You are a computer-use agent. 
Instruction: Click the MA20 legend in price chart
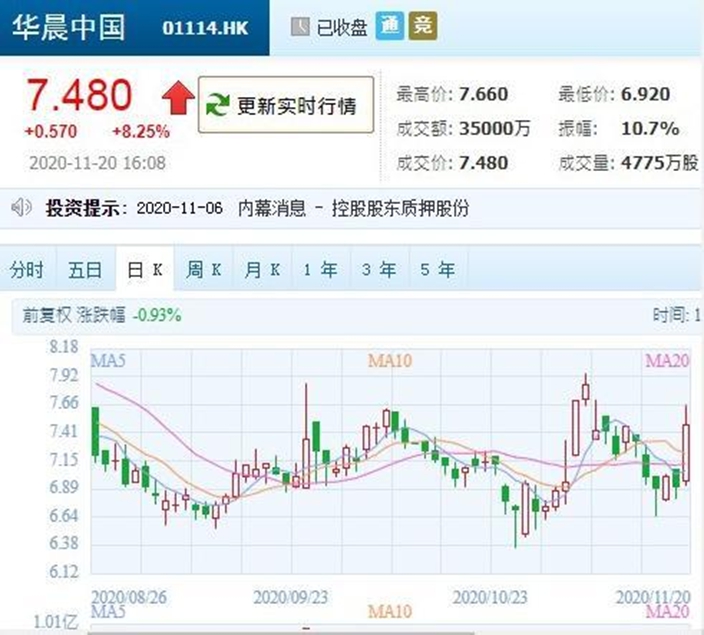point(667,360)
